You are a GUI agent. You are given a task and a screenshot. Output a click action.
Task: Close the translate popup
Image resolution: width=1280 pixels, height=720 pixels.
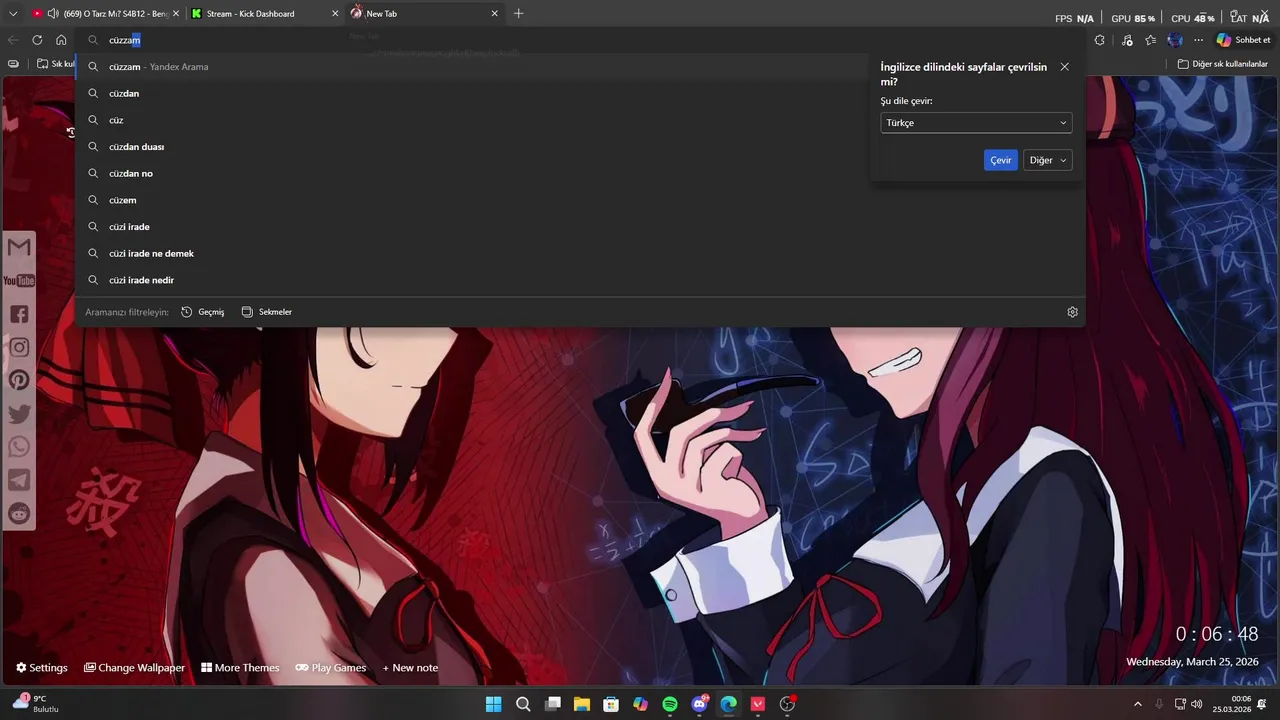(1064, 67)
